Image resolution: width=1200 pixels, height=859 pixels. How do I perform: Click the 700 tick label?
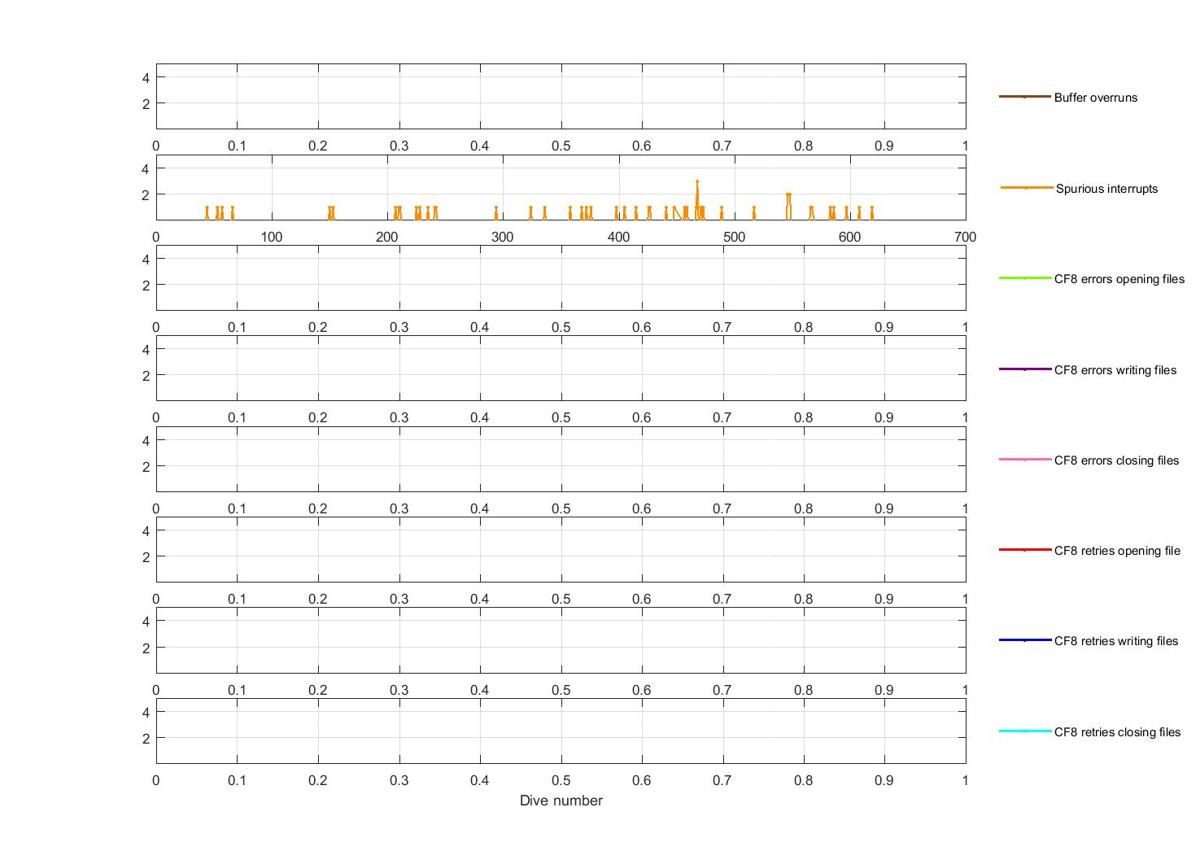click(x=965, y=237)
